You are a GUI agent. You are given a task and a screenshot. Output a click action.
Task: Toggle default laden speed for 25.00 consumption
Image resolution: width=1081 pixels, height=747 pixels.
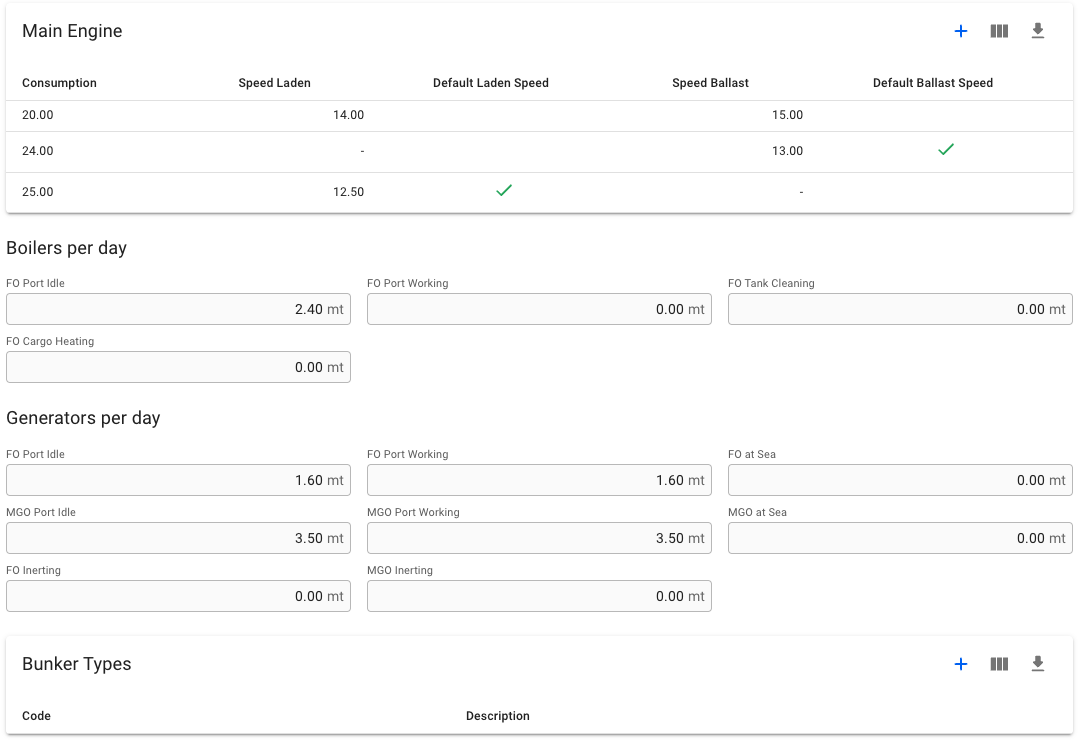click(504, 190)
